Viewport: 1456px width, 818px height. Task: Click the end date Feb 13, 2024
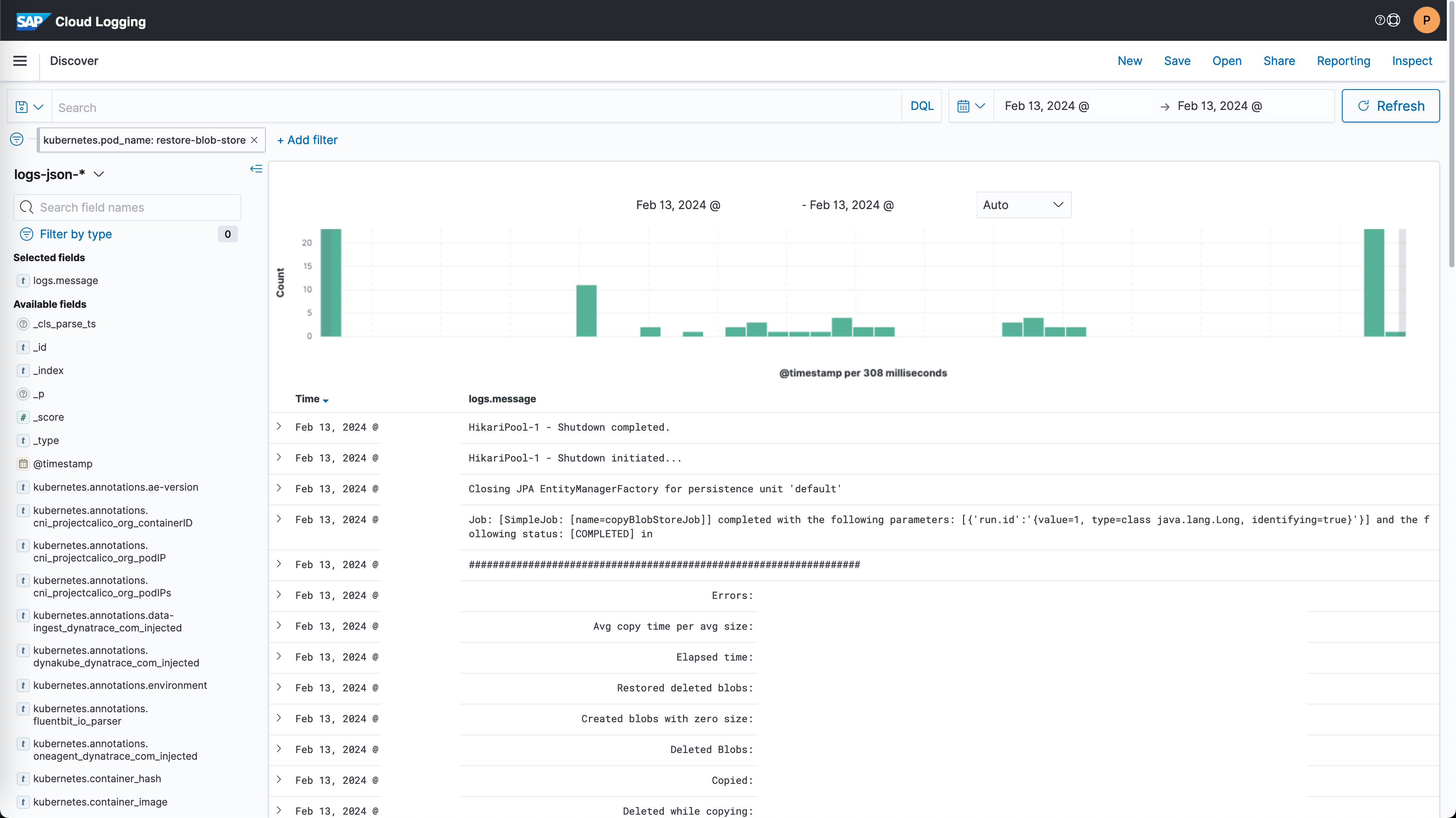[x=1220, y=106]
